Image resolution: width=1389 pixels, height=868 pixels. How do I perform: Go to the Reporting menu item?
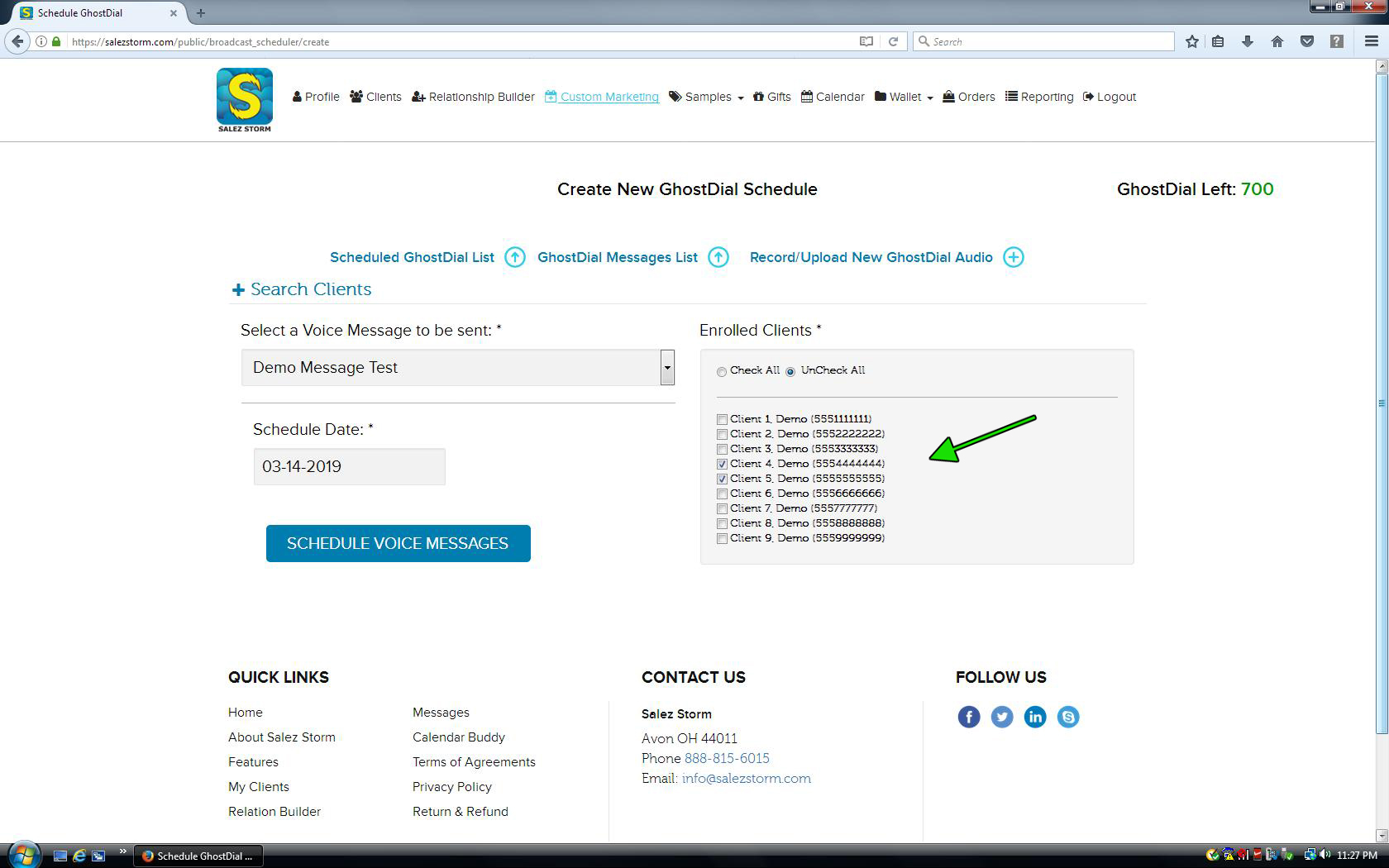click(1039, 97)
